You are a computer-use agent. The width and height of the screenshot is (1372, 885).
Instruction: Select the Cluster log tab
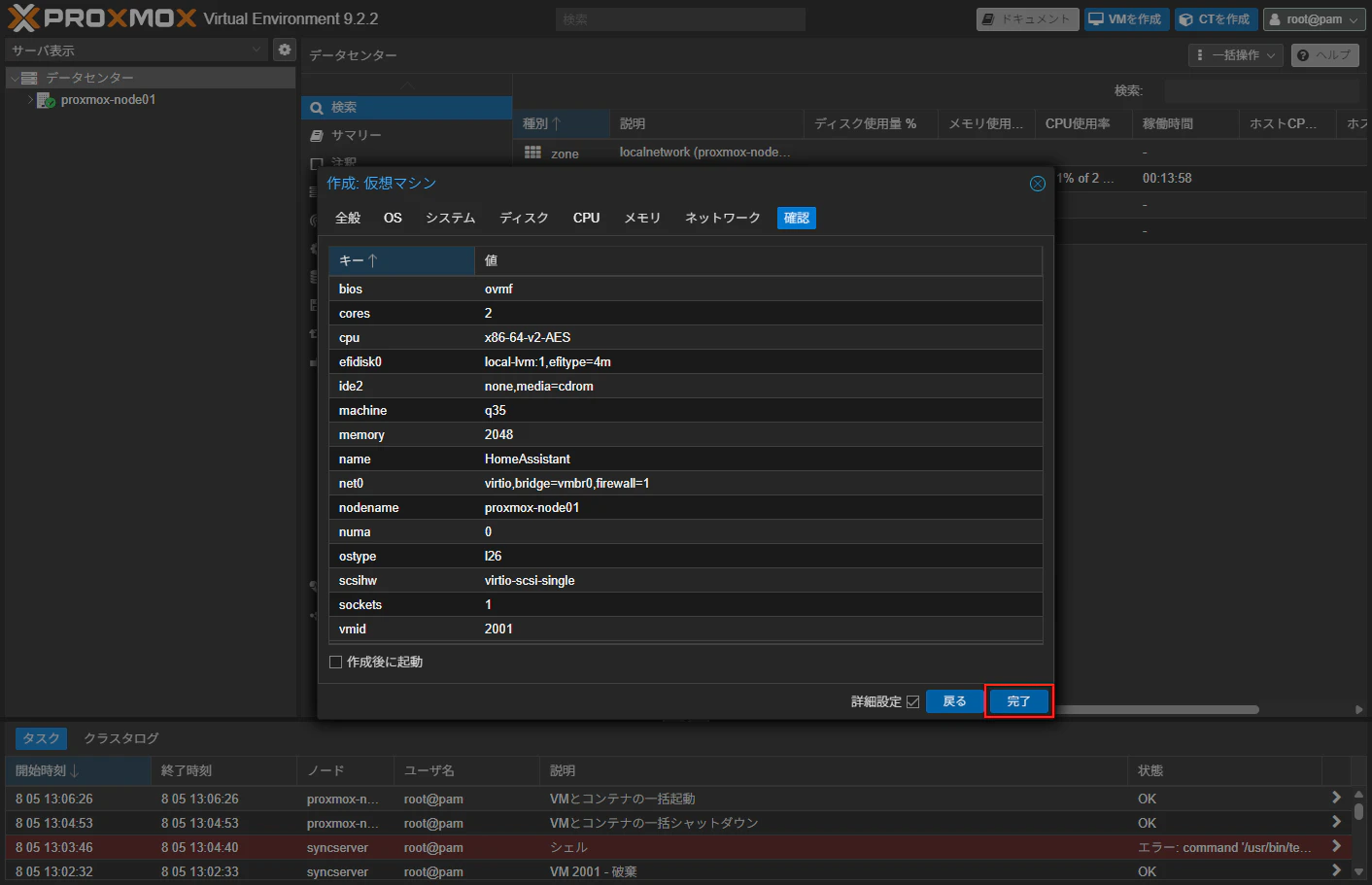[x=120, y=738]
